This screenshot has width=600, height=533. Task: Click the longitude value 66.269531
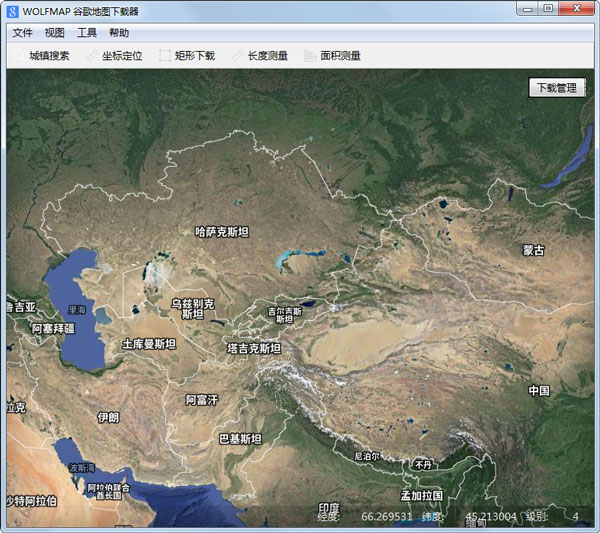[386, 517]
